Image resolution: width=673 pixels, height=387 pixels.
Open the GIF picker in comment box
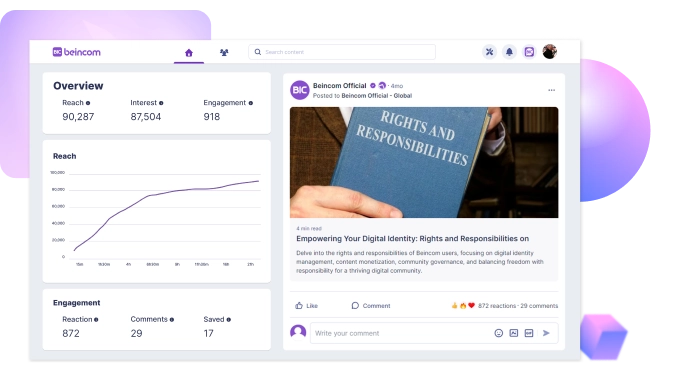point(529,333)
